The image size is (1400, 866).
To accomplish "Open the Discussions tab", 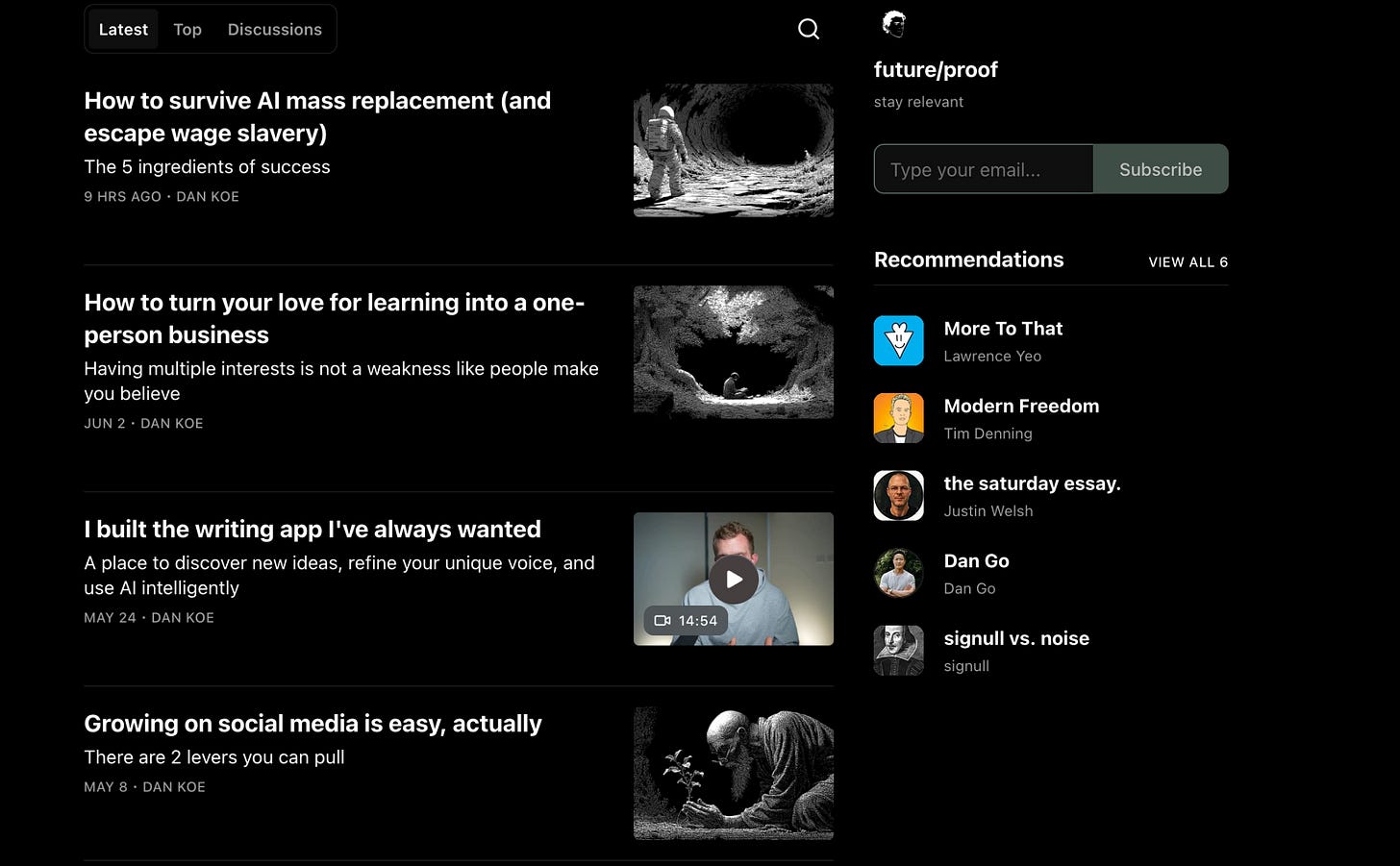I will [275, 30].
